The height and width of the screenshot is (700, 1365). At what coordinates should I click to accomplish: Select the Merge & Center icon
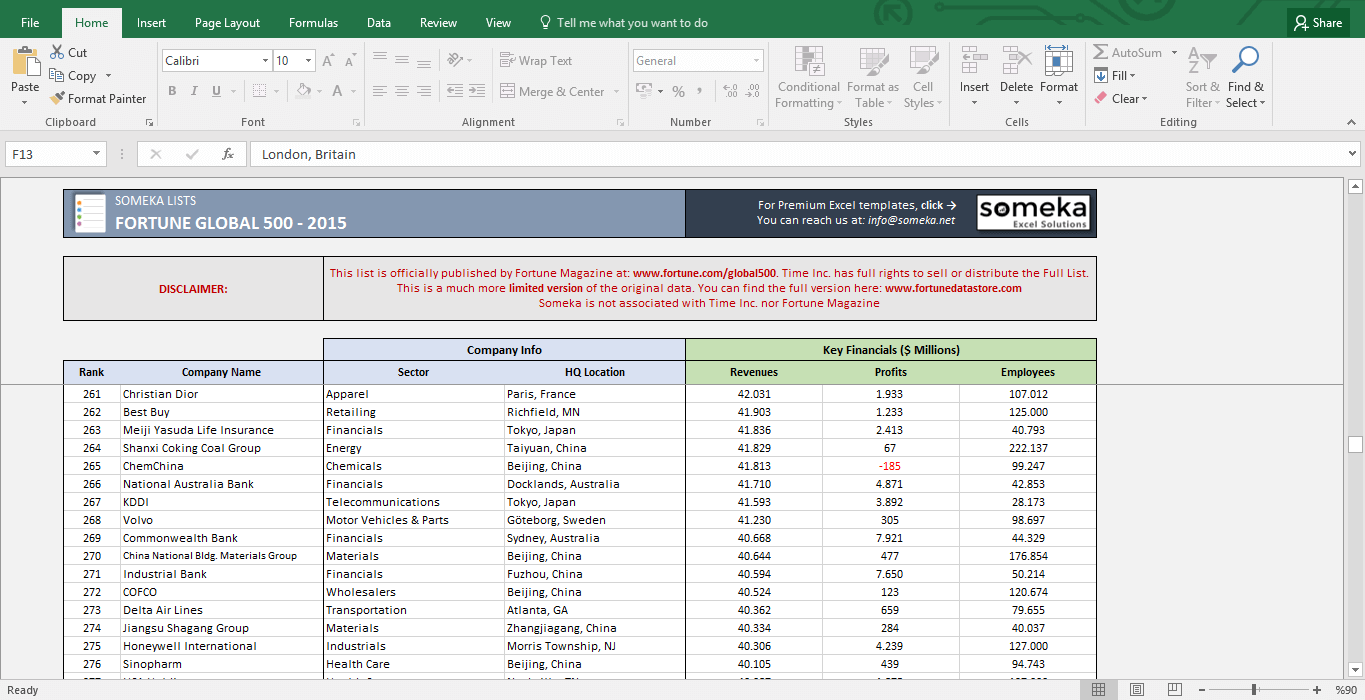508,91
